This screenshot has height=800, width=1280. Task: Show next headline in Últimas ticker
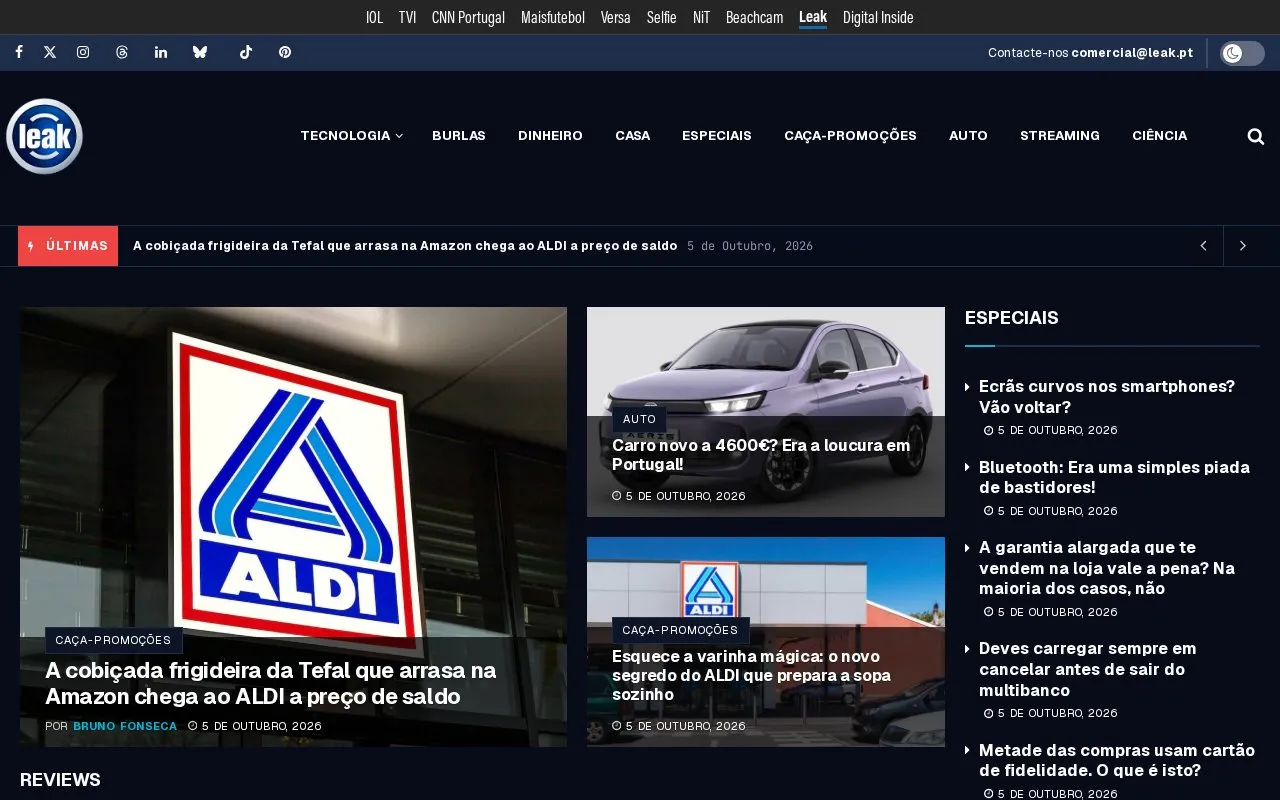[1243, 246]
